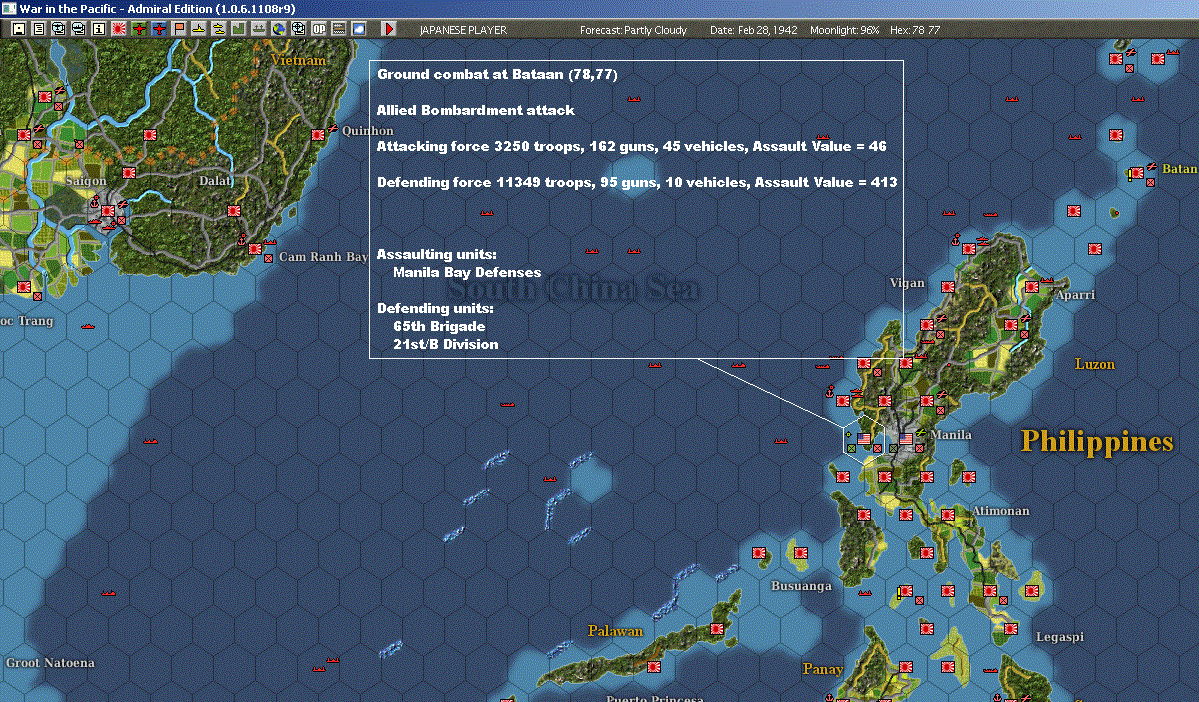Click the orange flag toolbar icon

pyautogui.click(x=179, y=29)
